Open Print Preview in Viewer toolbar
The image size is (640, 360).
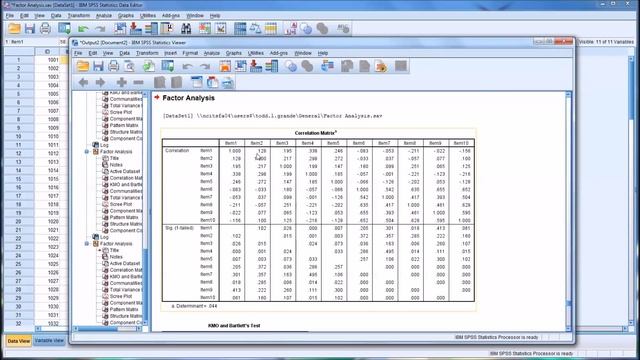[x=129, y=66]
